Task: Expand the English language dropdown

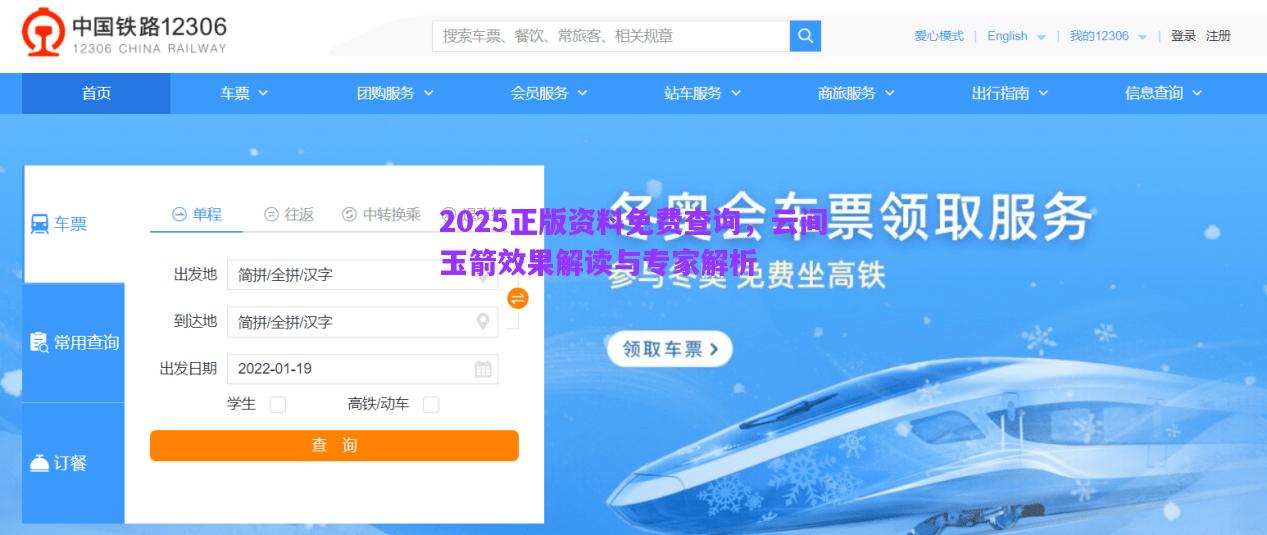Action: [1016, 36]
